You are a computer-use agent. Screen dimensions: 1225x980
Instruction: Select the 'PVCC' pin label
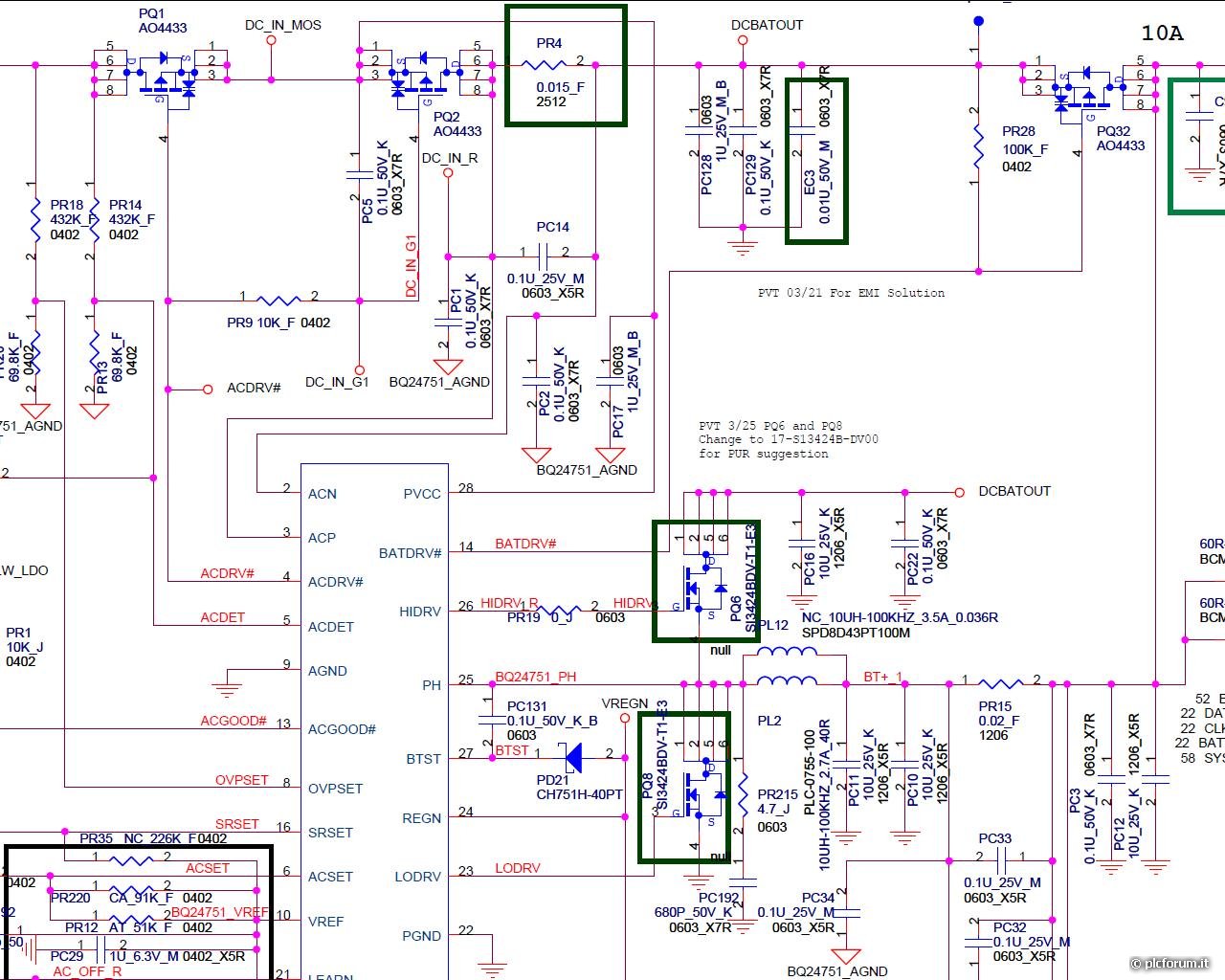click(x=422, y=494)
